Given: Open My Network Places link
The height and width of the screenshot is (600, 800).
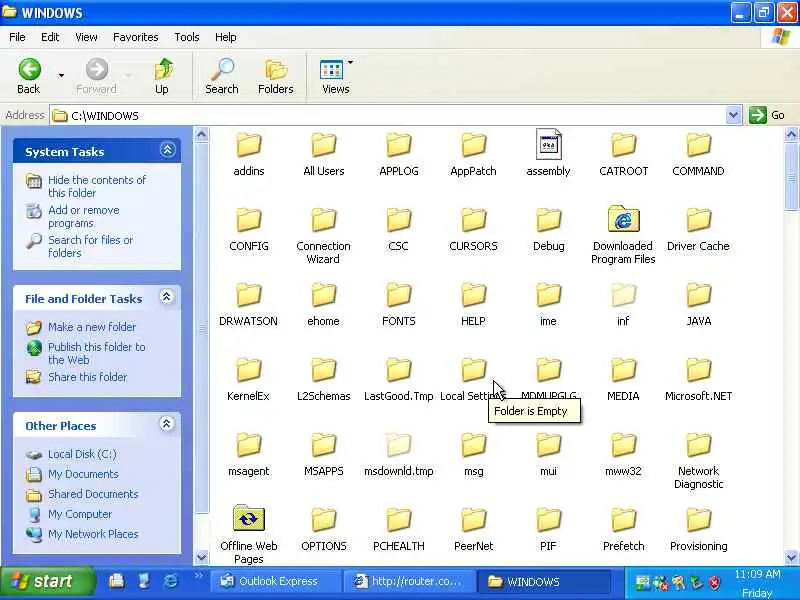Looking at the screenshot, I should coord(93,534).
